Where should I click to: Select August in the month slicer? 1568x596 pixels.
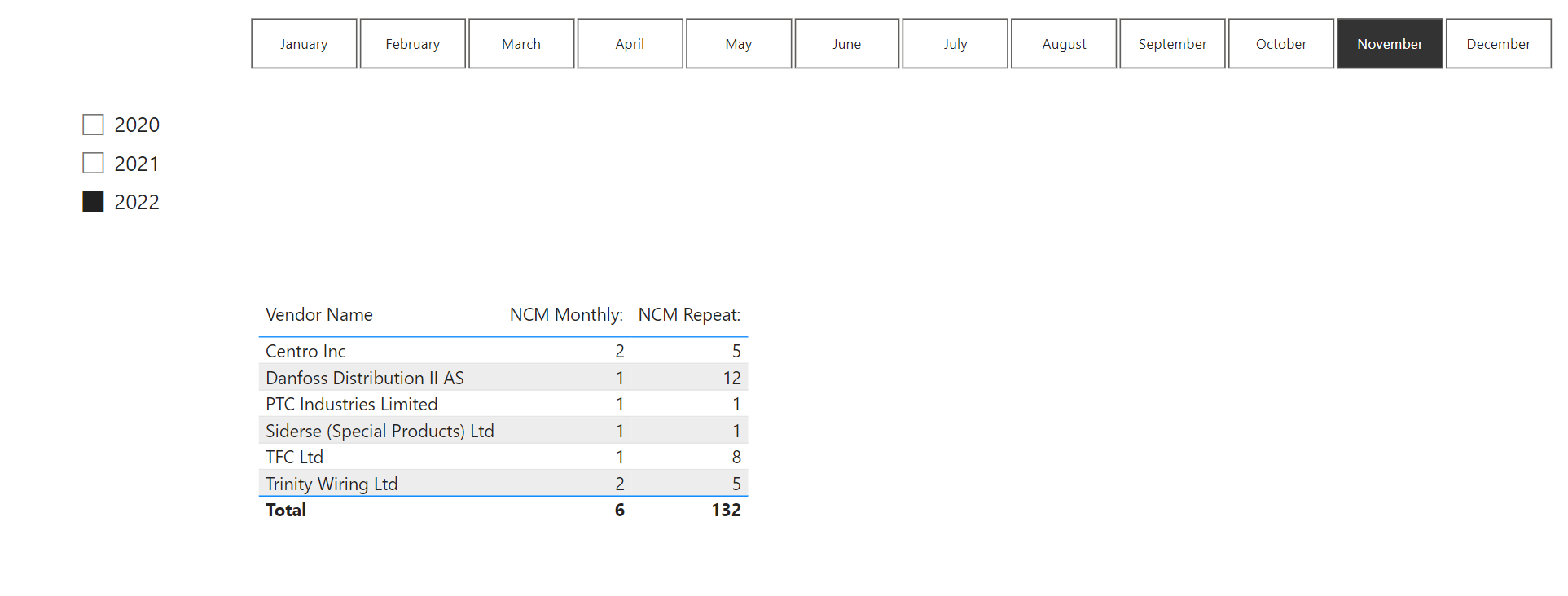click(1064, 44)
